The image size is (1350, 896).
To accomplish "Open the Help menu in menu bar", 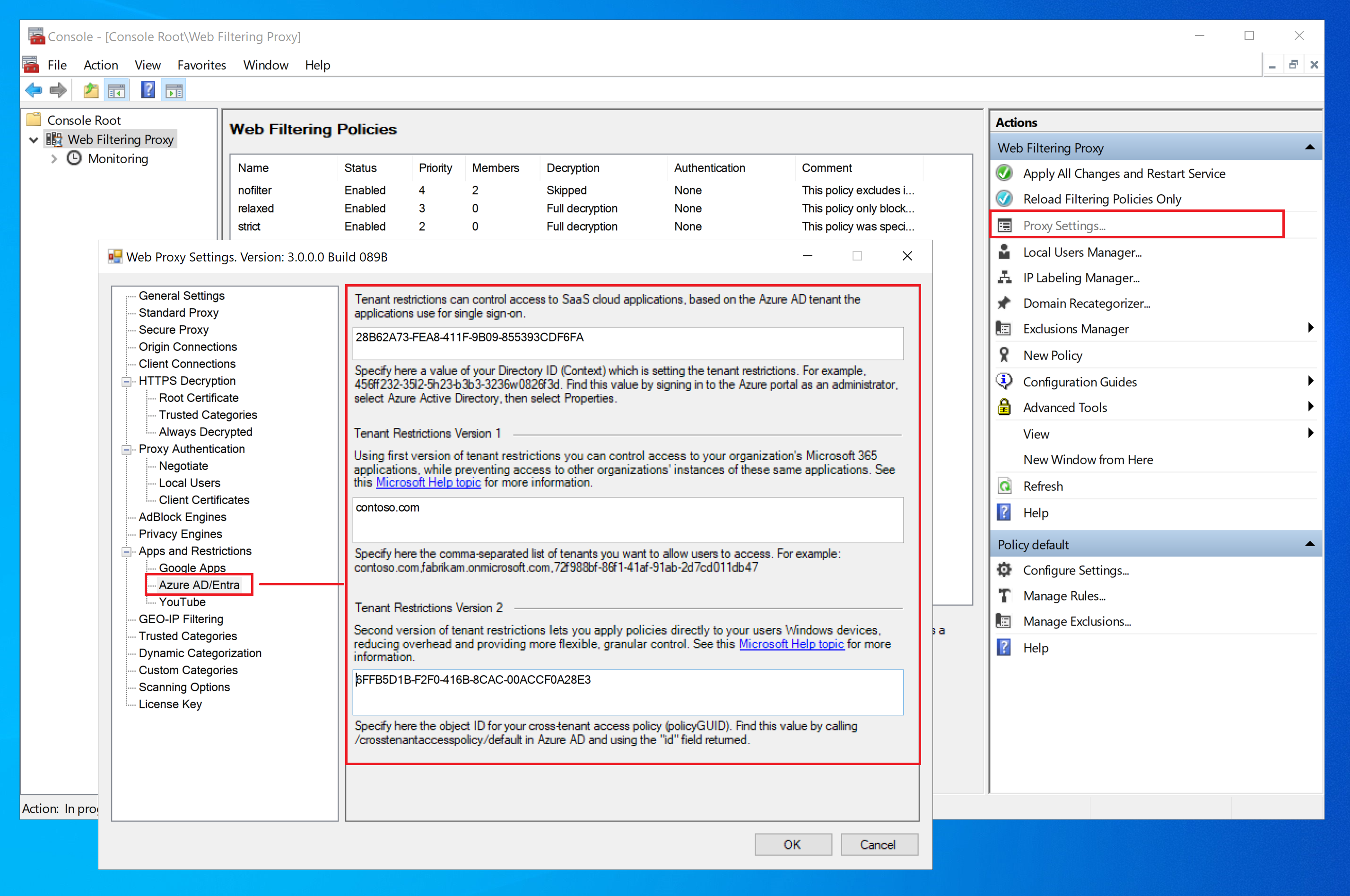I will point(317,65).
